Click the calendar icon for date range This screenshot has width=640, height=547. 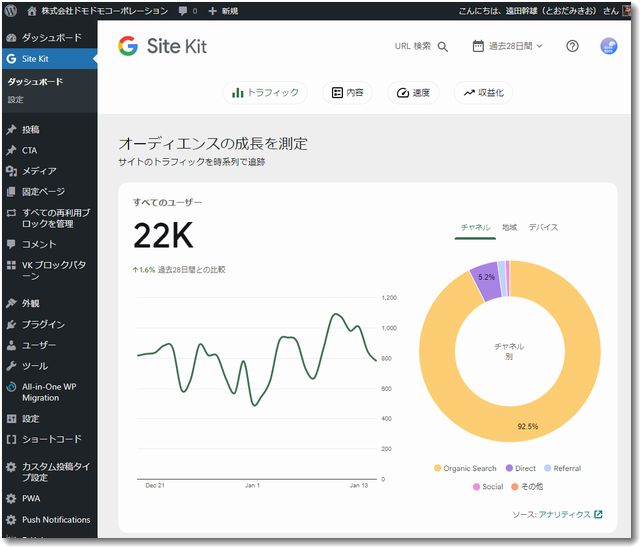478,46
